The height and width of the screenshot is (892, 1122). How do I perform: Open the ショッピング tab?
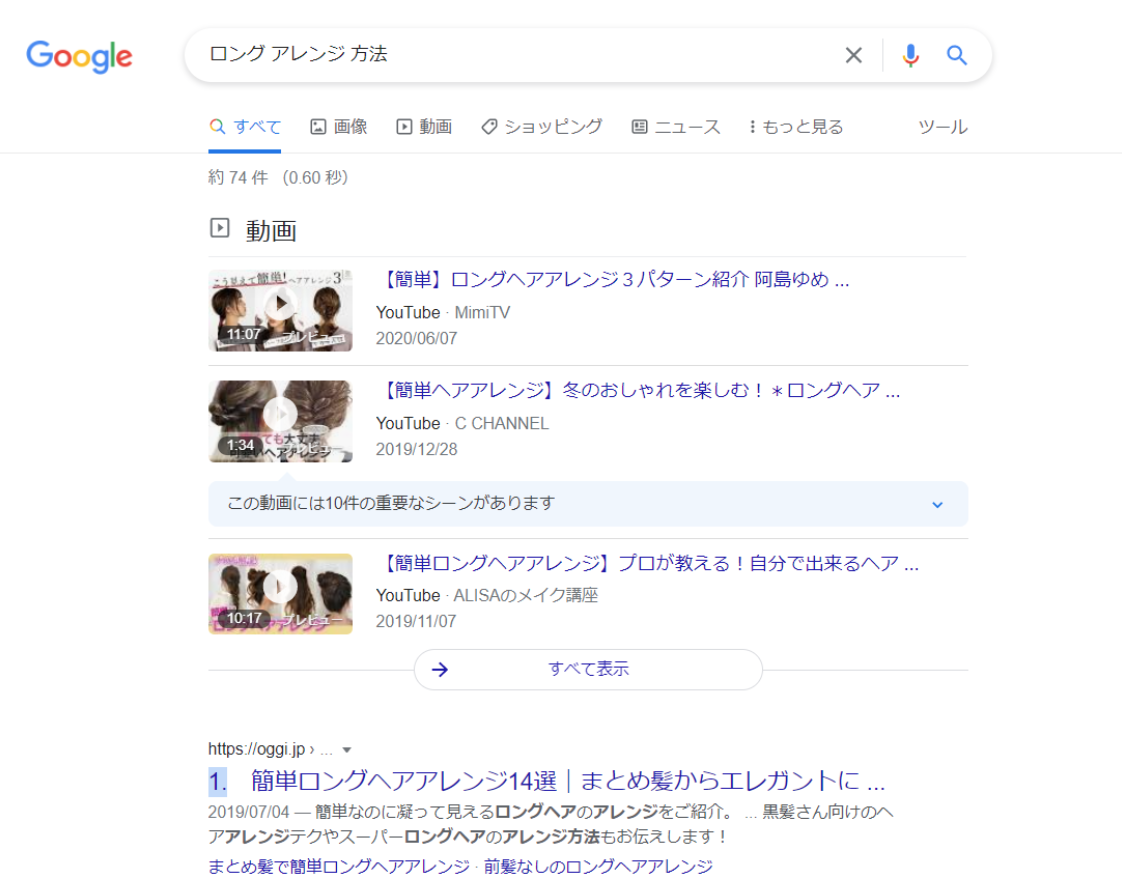541,127
